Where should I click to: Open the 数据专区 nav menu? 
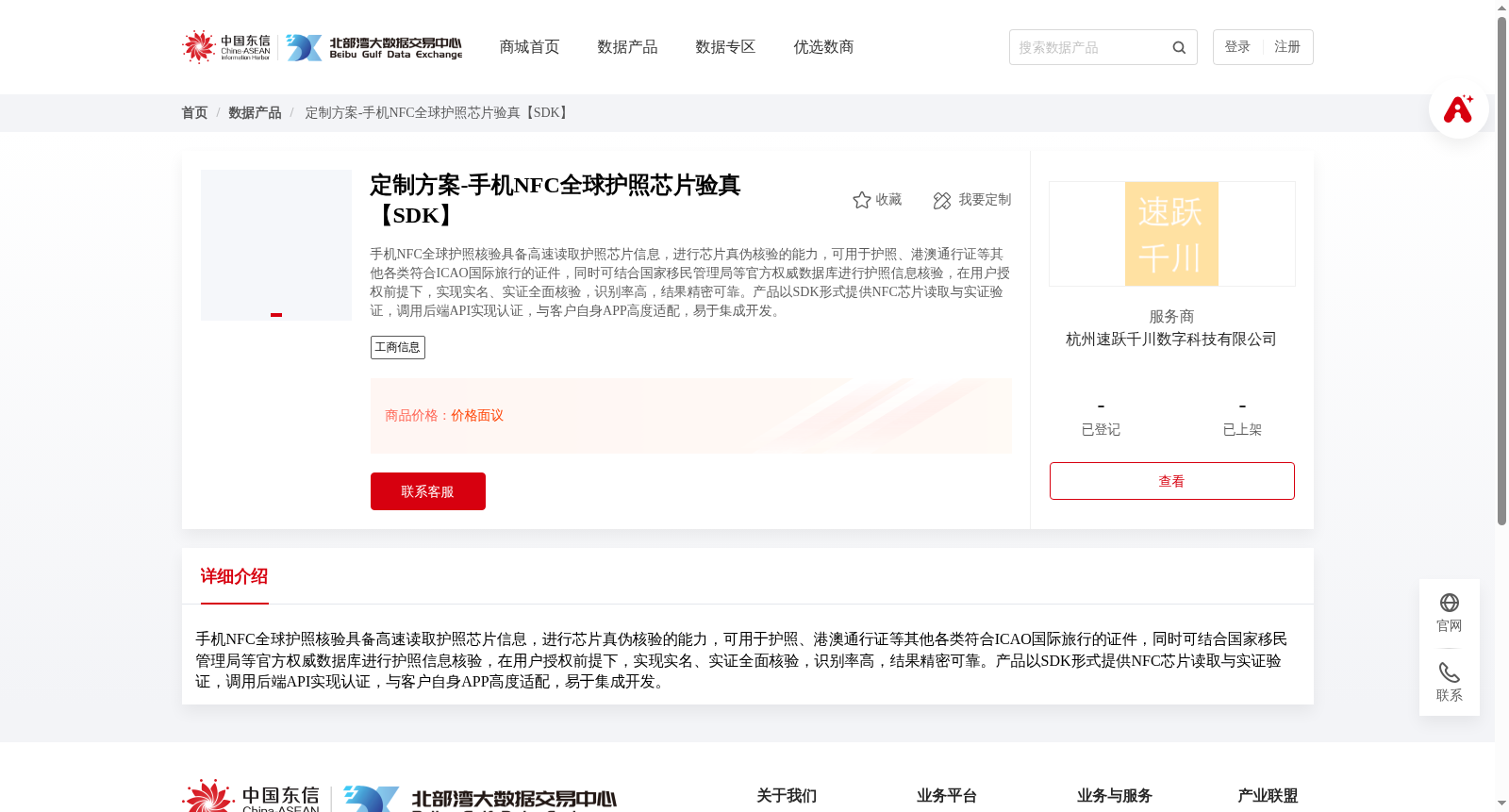(725, 47)
